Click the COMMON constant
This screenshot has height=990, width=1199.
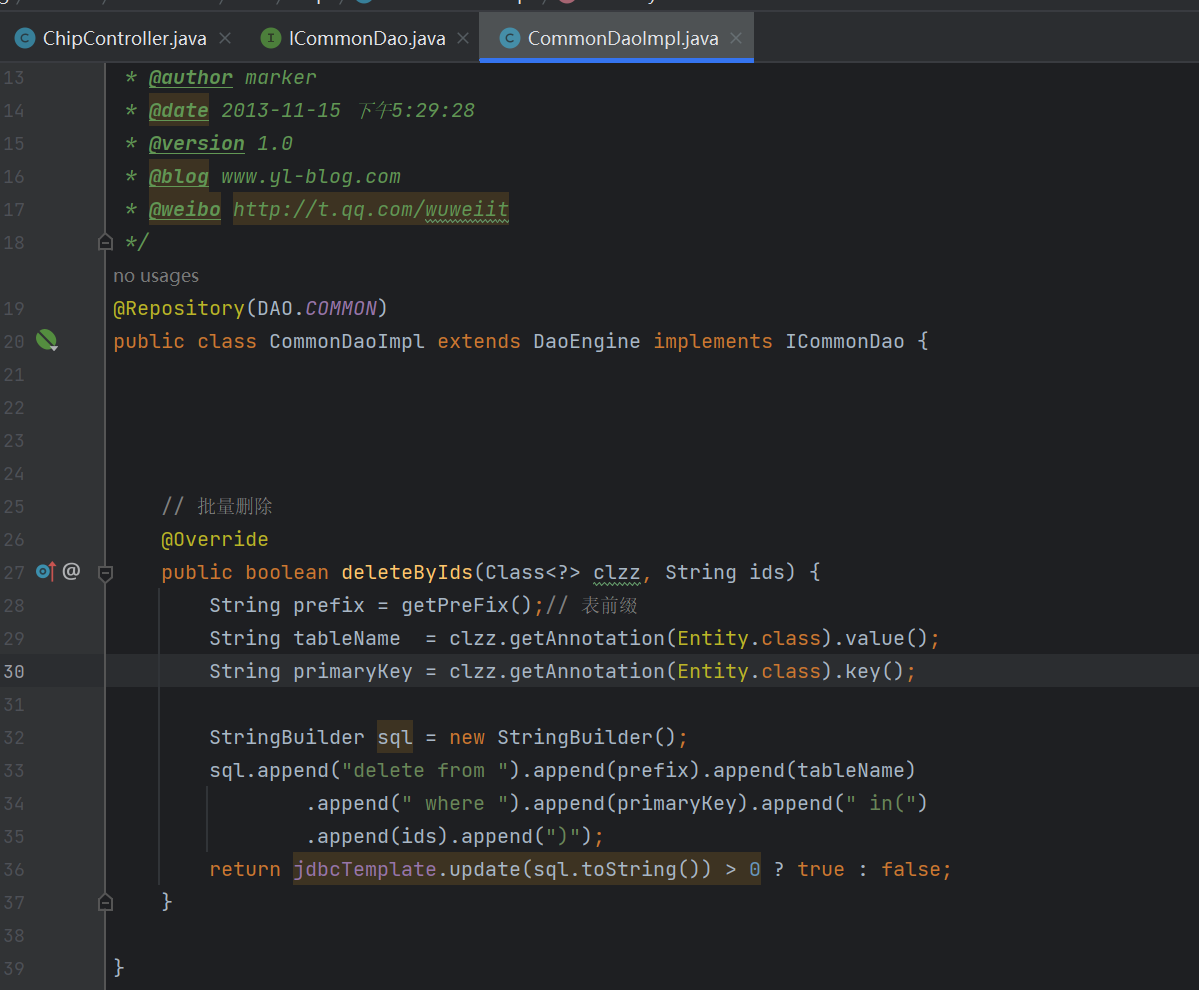pyautogui.click(x=341, y=309)
